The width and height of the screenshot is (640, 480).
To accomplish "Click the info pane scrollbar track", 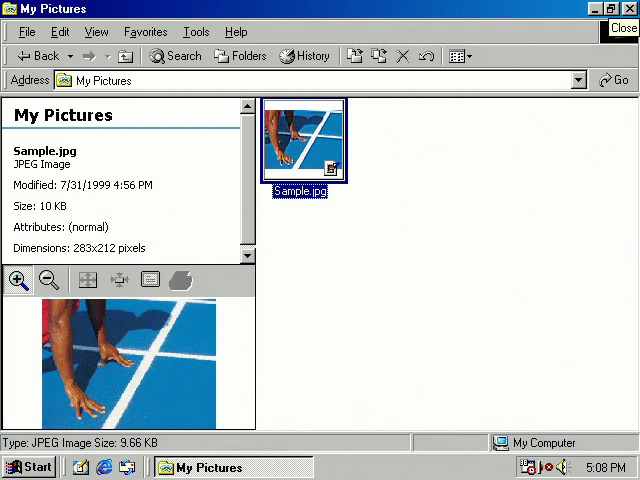I will [x=247, y=180].
